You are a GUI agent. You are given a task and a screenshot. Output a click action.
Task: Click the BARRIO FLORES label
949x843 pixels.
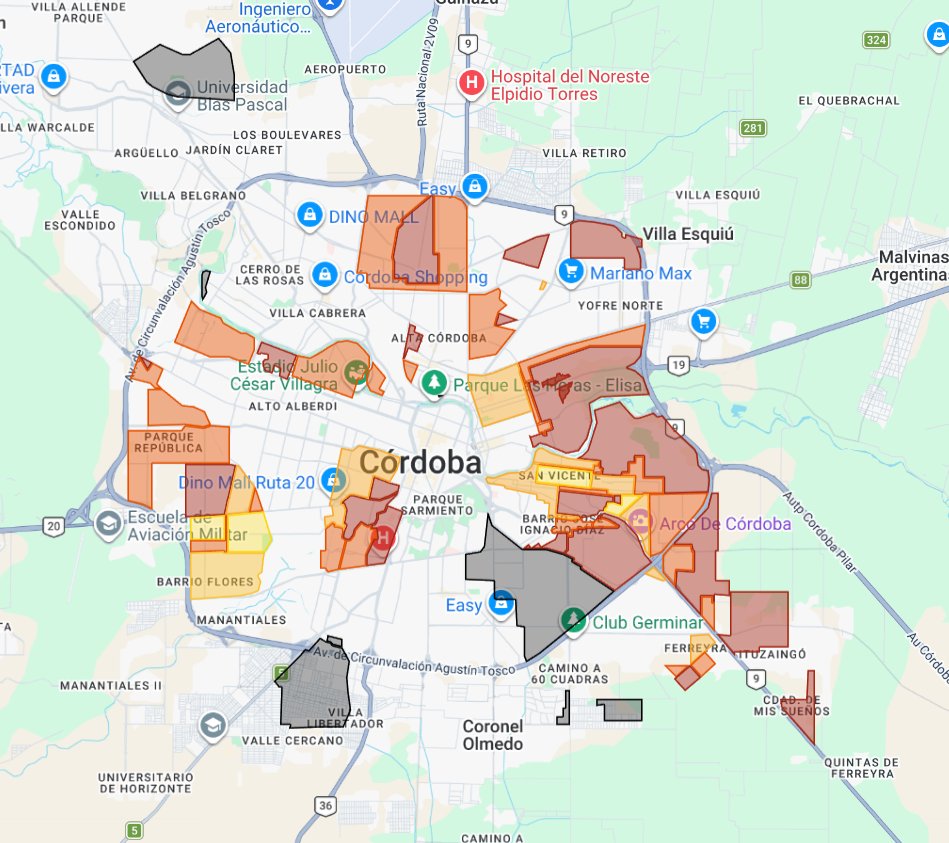205,582
